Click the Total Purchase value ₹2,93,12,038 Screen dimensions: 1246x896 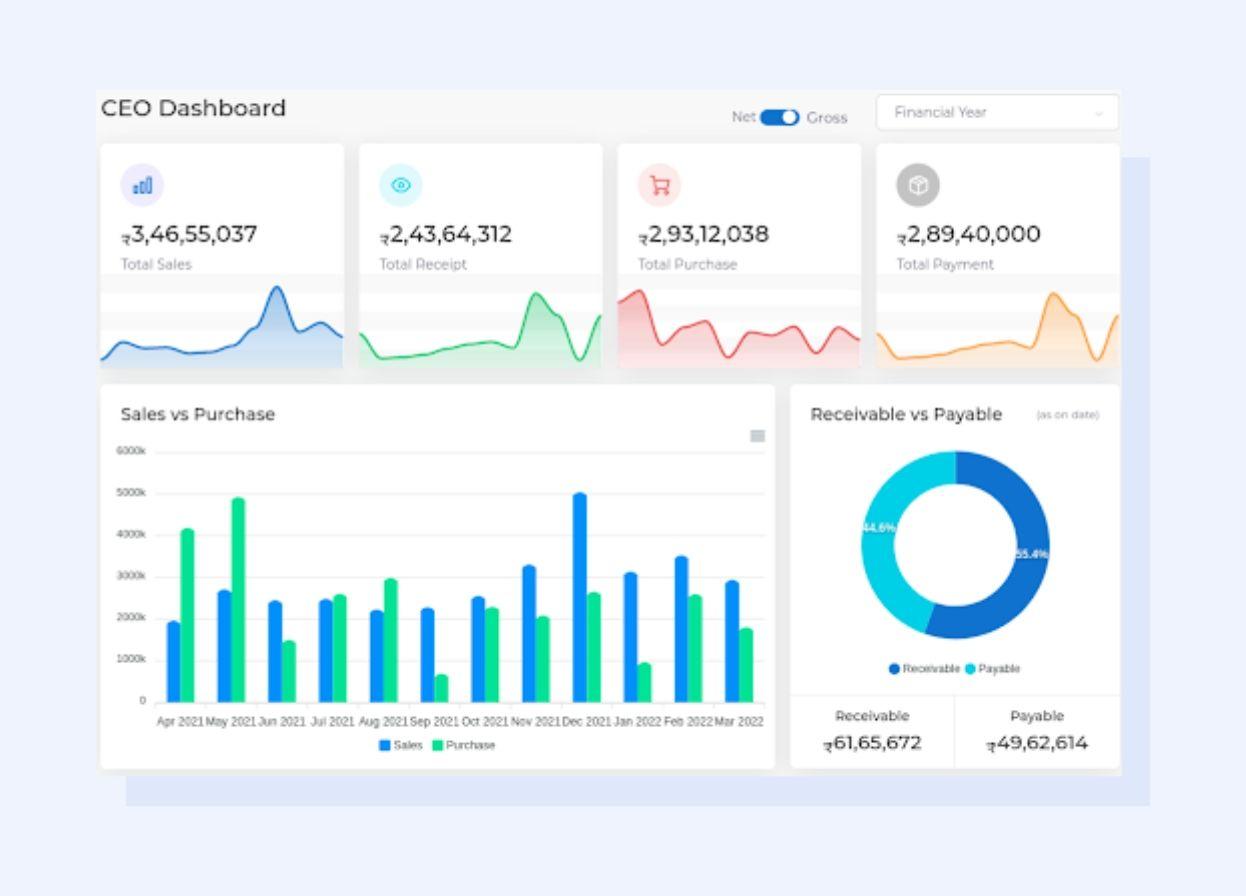point(704,235)
